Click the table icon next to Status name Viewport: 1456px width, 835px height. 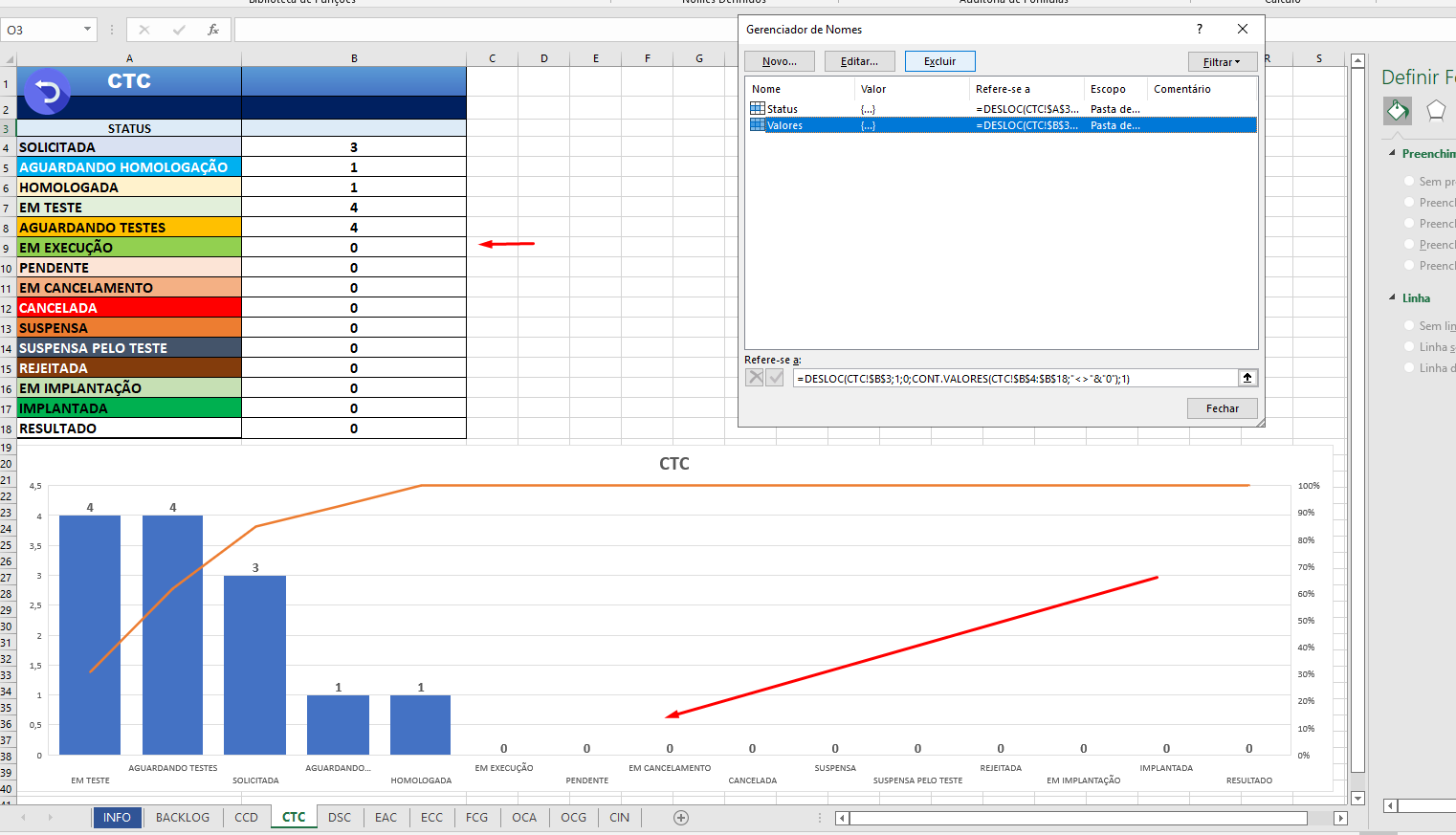[758, 108]
